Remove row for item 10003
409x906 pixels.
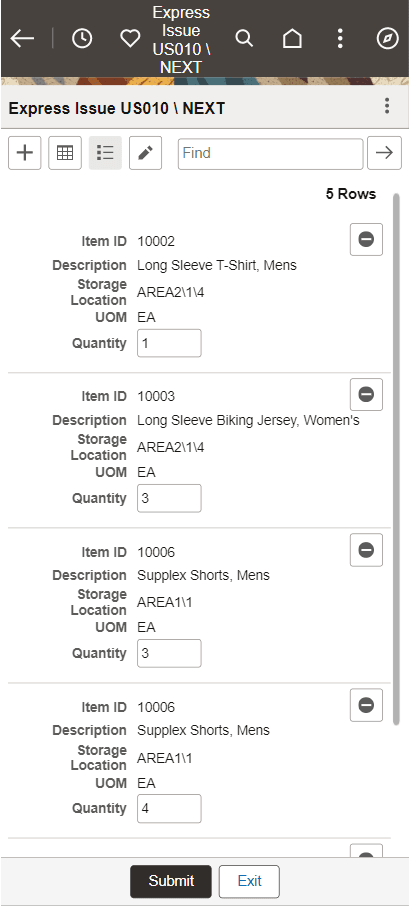366,395
